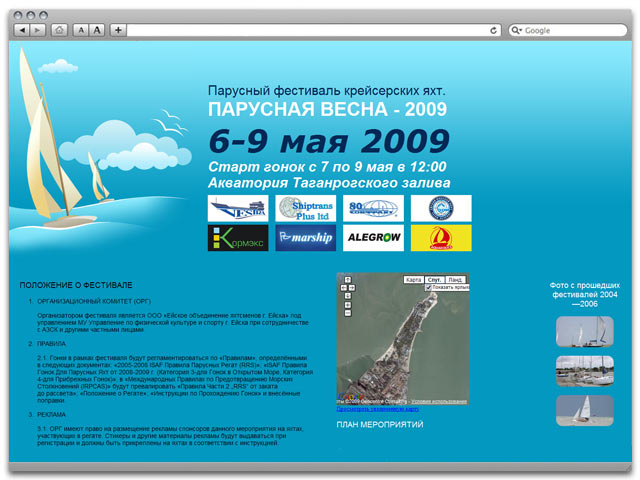Screen dimensions: 640x480
Task: Pan the map right with the arrow
Action: click(352, 288)
